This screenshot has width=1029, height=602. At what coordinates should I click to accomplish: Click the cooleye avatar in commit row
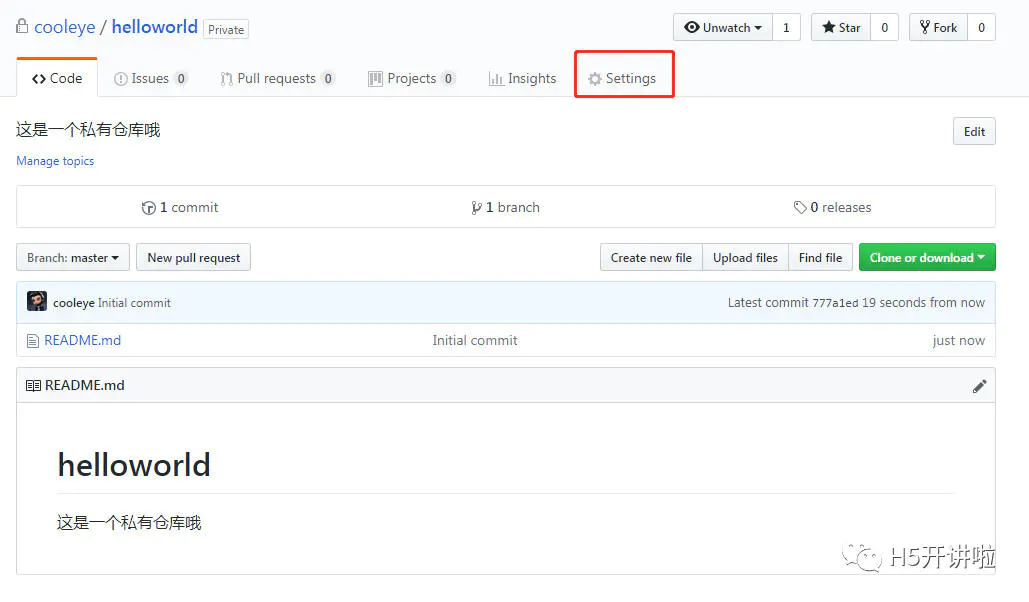tap(37, 301)
